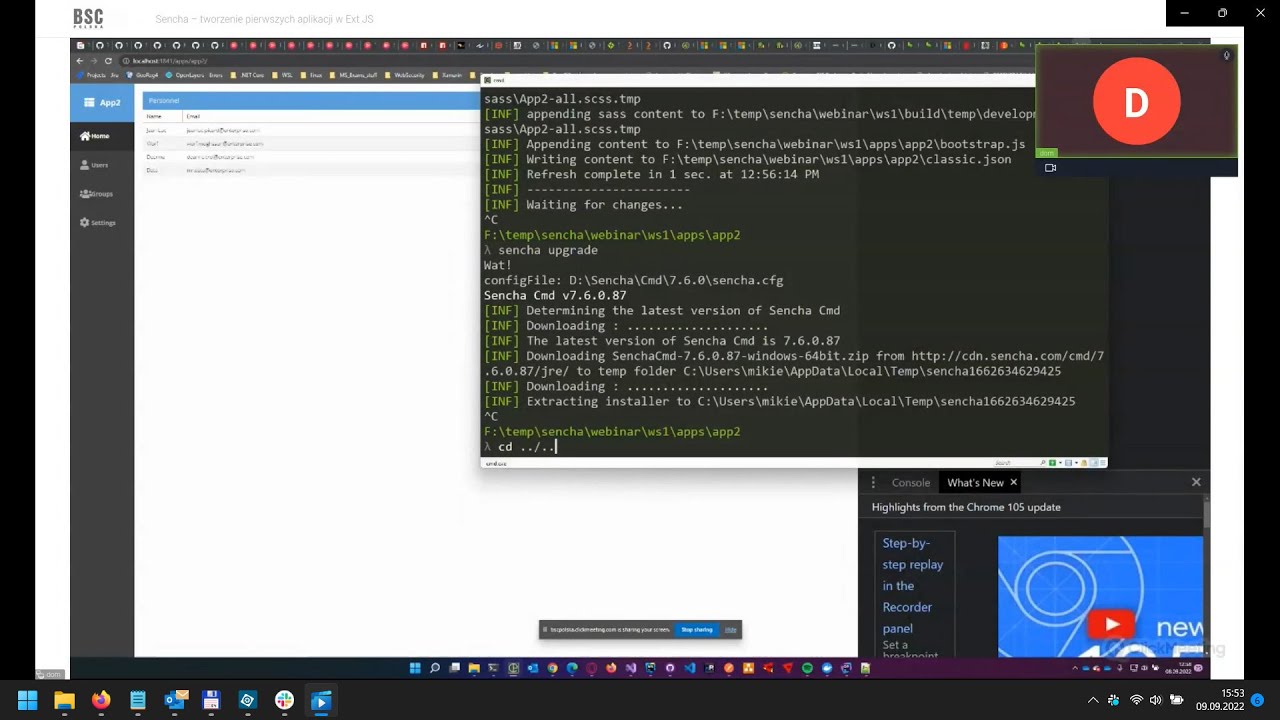
Task: Open the Notepad icon on host taskbar
Action: [138, 701]
